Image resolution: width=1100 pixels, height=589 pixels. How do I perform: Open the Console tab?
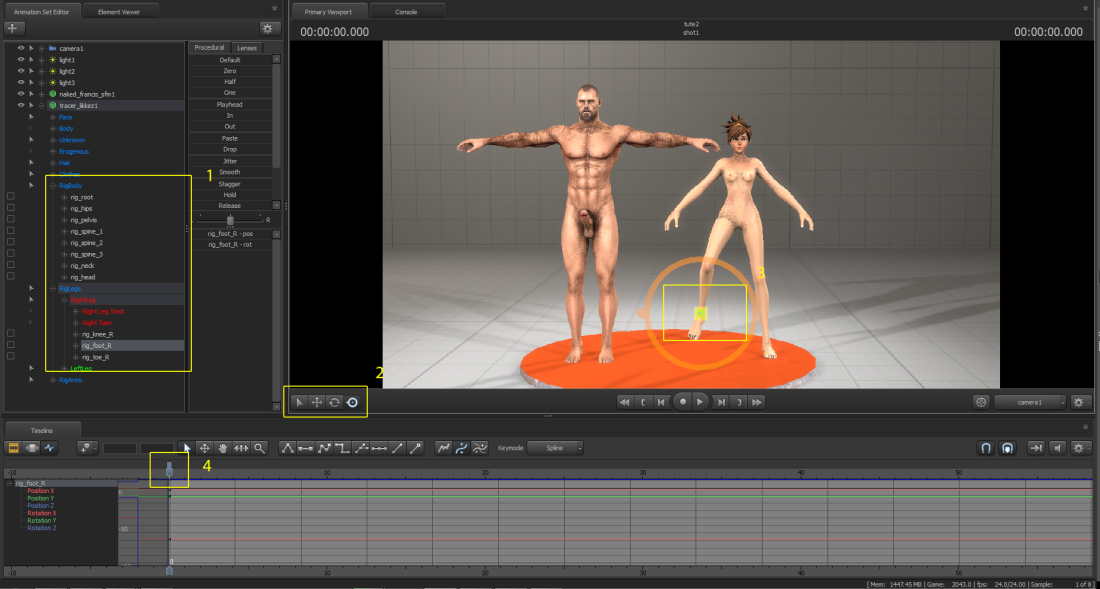pos(405,11)
